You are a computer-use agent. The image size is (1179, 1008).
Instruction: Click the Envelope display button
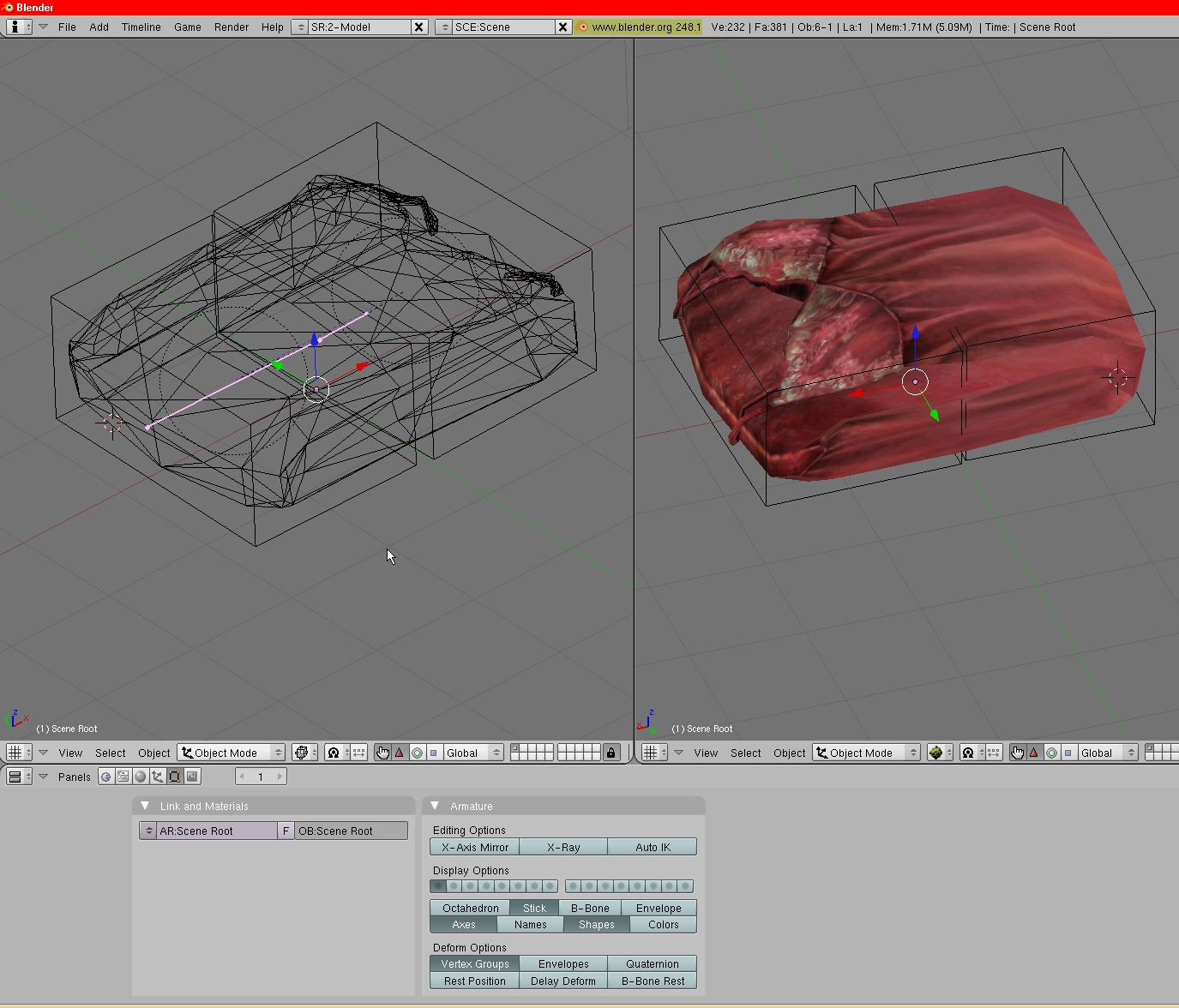tap(659, 908)
